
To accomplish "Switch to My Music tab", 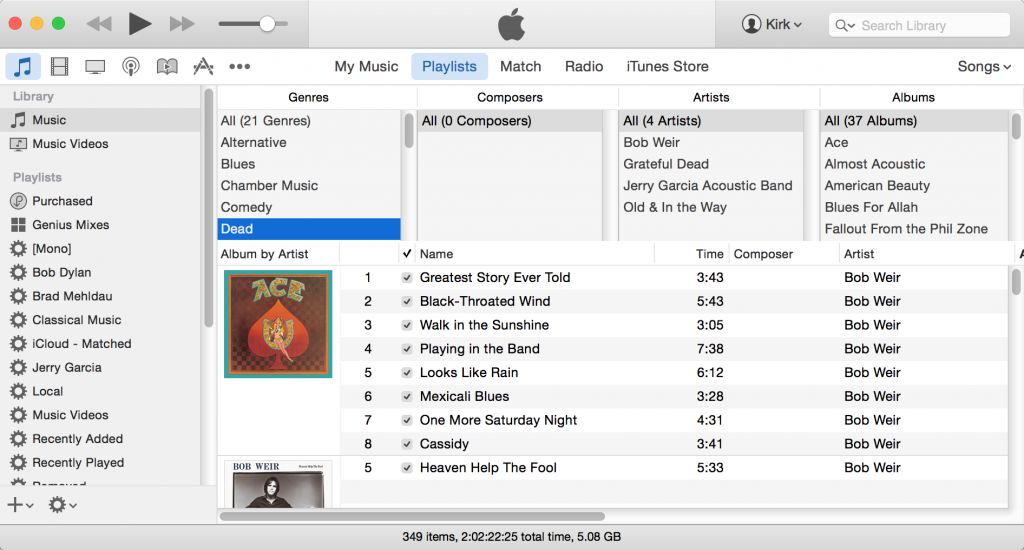I will click(x=366, y=67).
